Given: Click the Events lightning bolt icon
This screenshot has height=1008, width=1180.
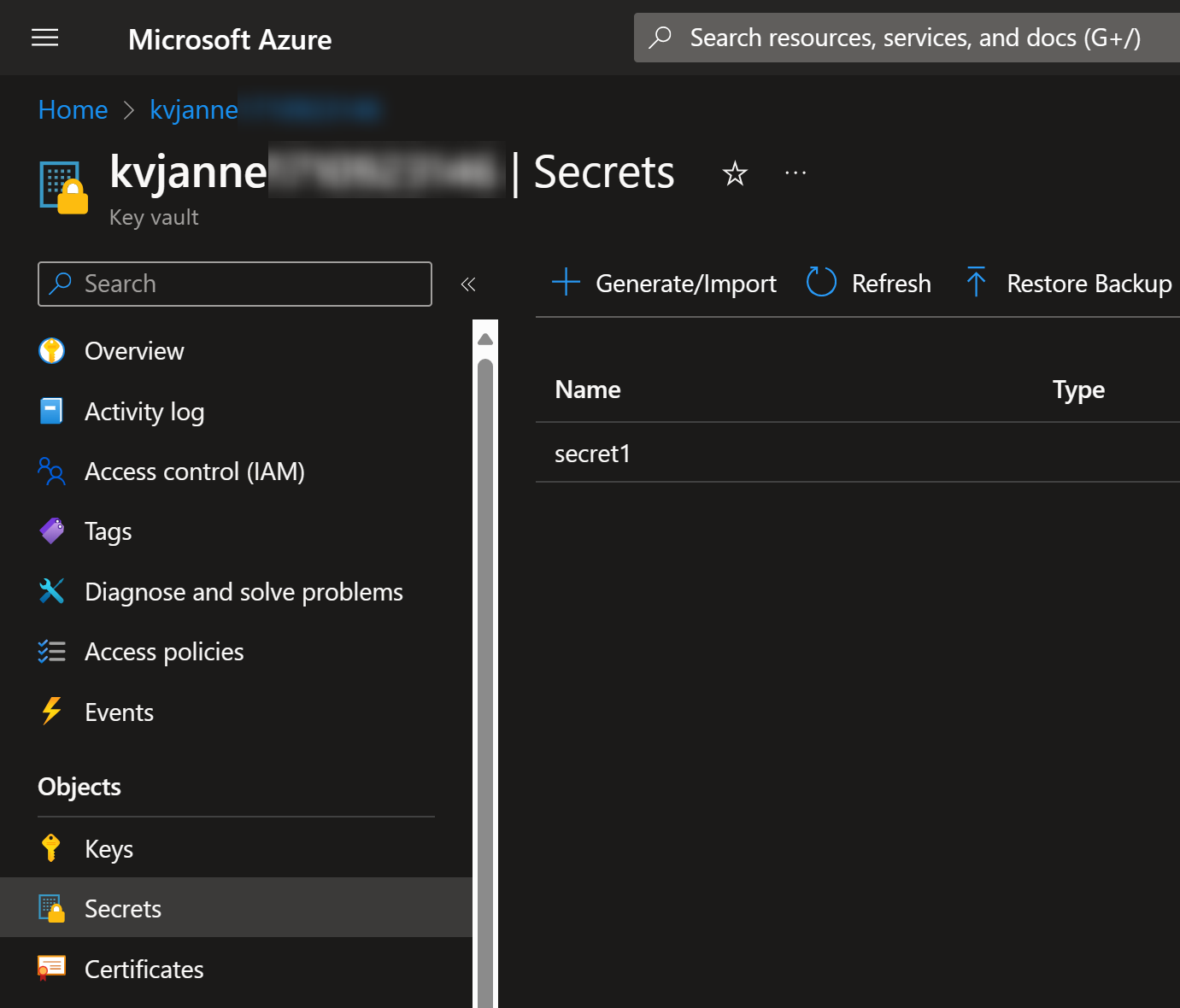Looking at the screenshot, I should click(x=51, y=712).
